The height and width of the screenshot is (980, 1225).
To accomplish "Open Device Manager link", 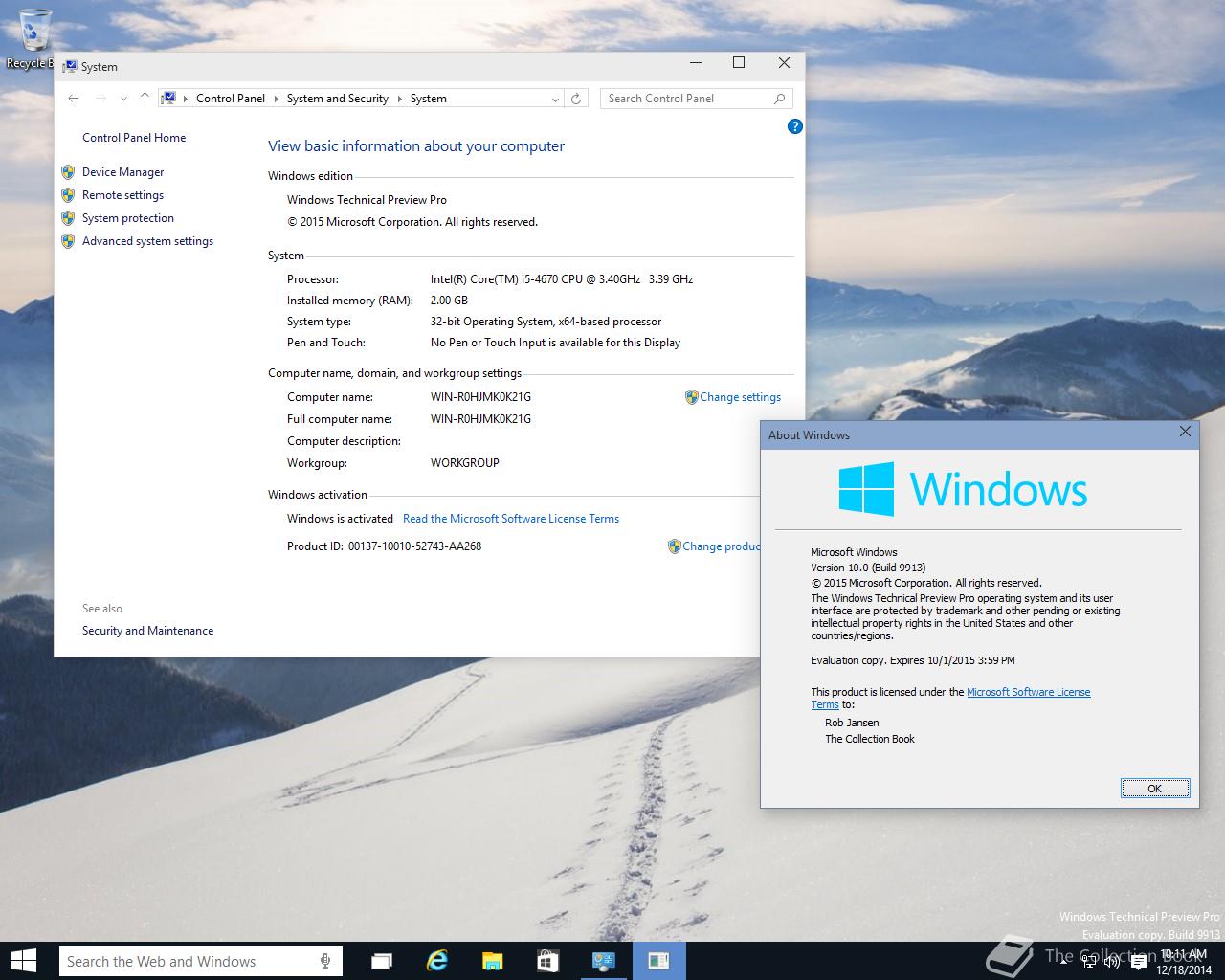I will 122,172.
